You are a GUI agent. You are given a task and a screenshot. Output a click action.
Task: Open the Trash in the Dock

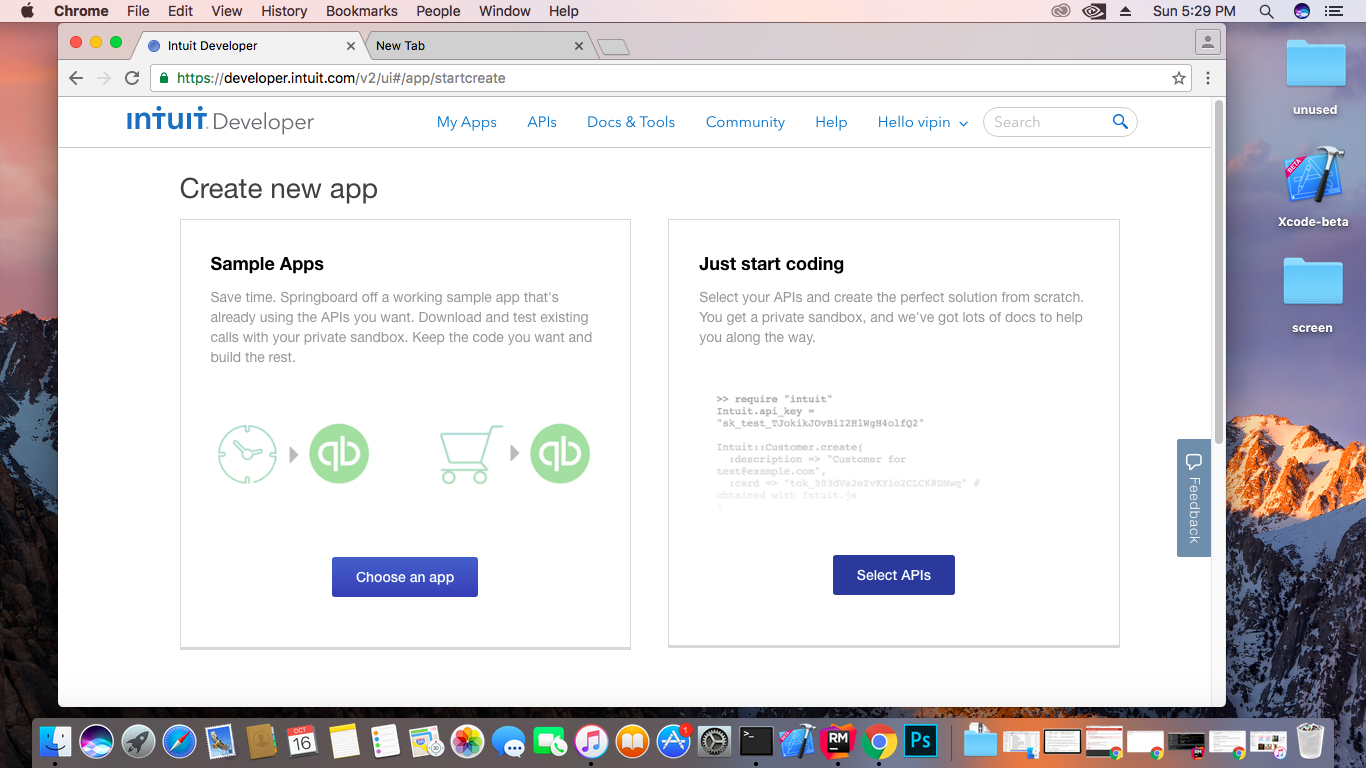click(1310, 742)
